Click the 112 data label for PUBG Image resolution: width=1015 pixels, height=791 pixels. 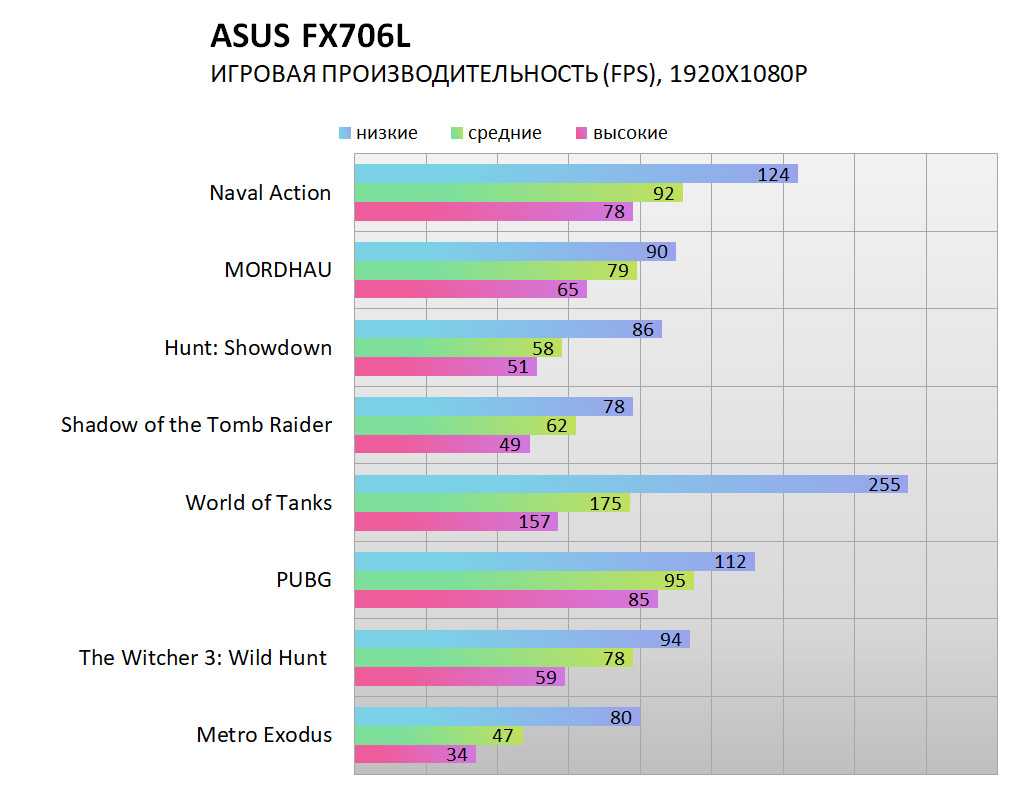click(x=730, y=561)
